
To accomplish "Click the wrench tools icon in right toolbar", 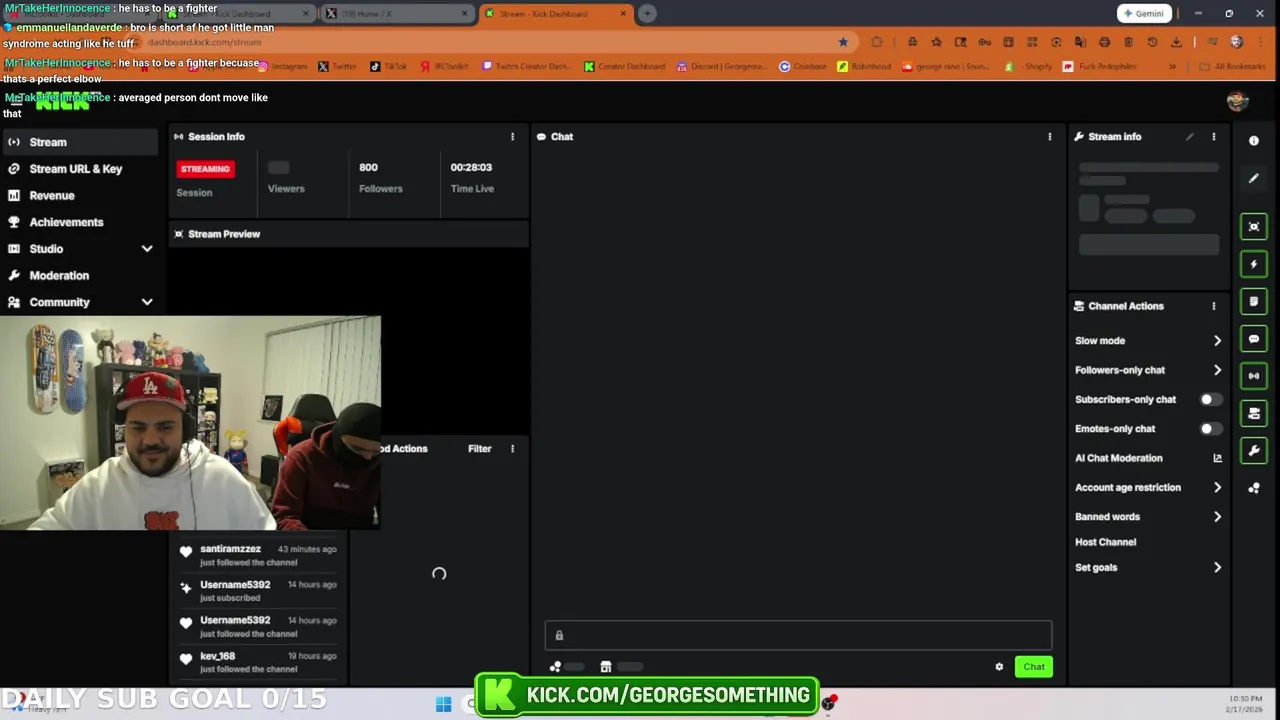I will (x=1254, y=451).
